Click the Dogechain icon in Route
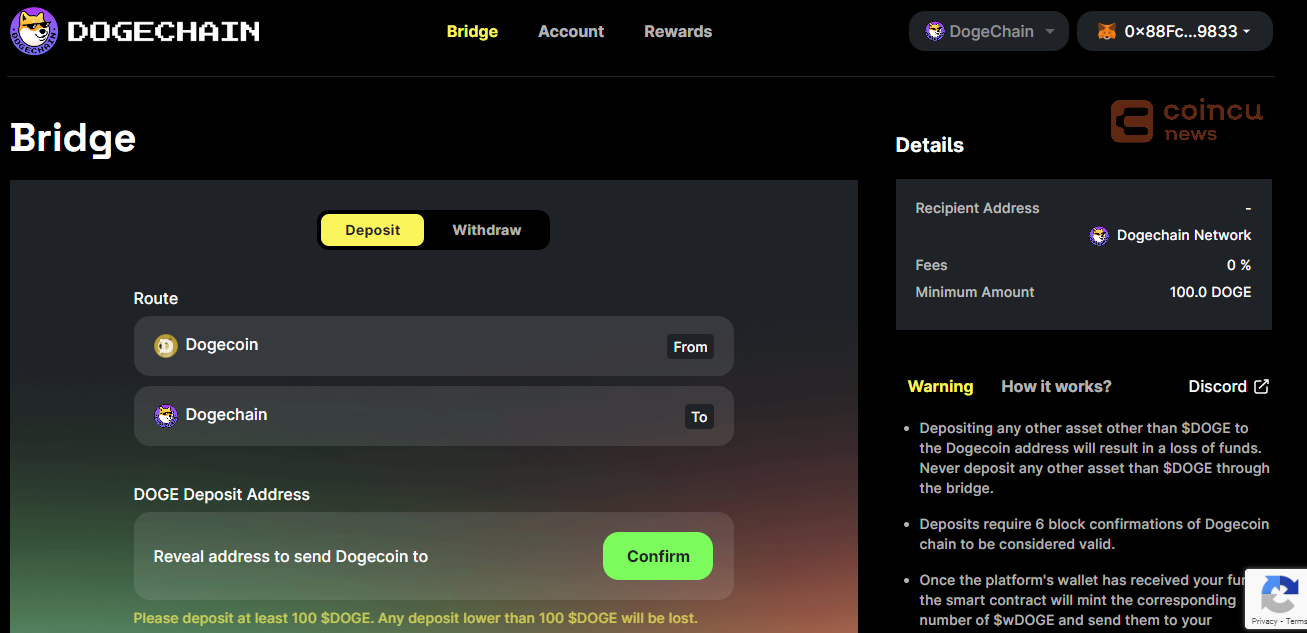The image size is (1307, 633). 165,416
